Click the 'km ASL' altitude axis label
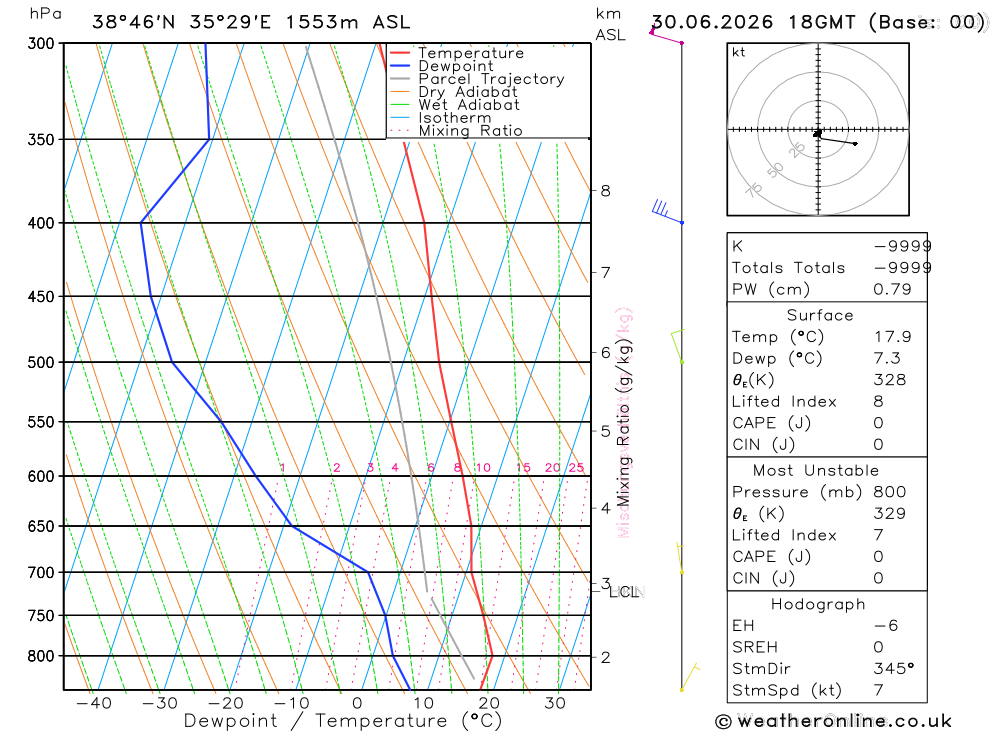This screenshot has height=733, width=1000. [x=610, y=24]
